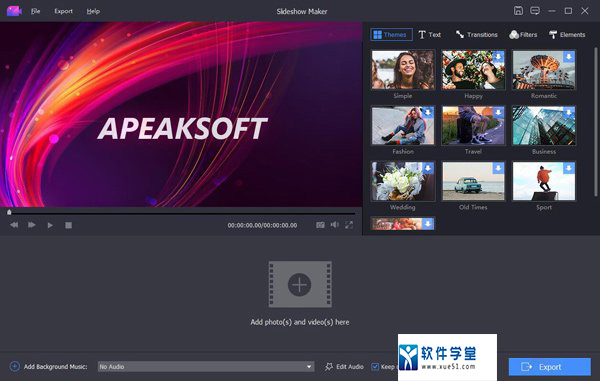The width and height of the screenshot is (600, 381).
Task: Switch to the Text tab
Action: pos(430,34)
